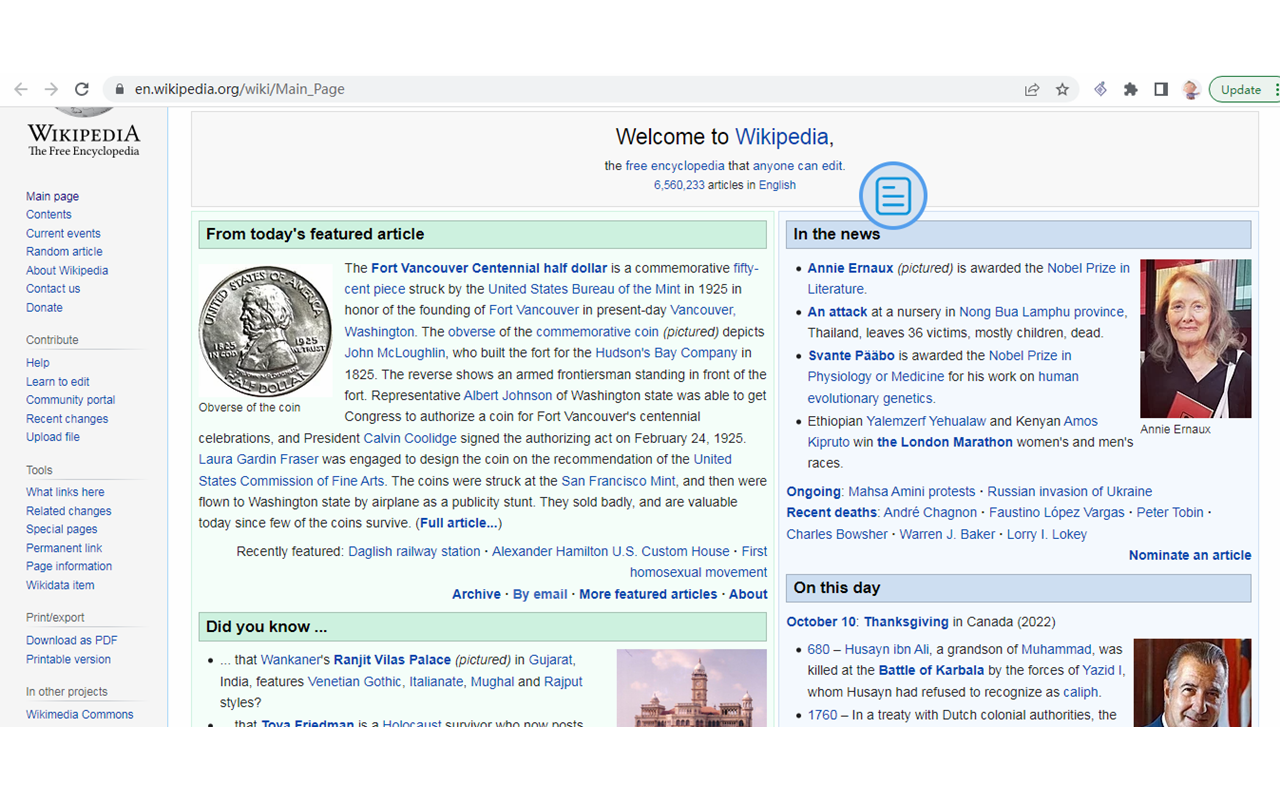This screenshot has width=1280, height=800.
Task: Bookmark this page with the star icon
Action: [1062, 89]
